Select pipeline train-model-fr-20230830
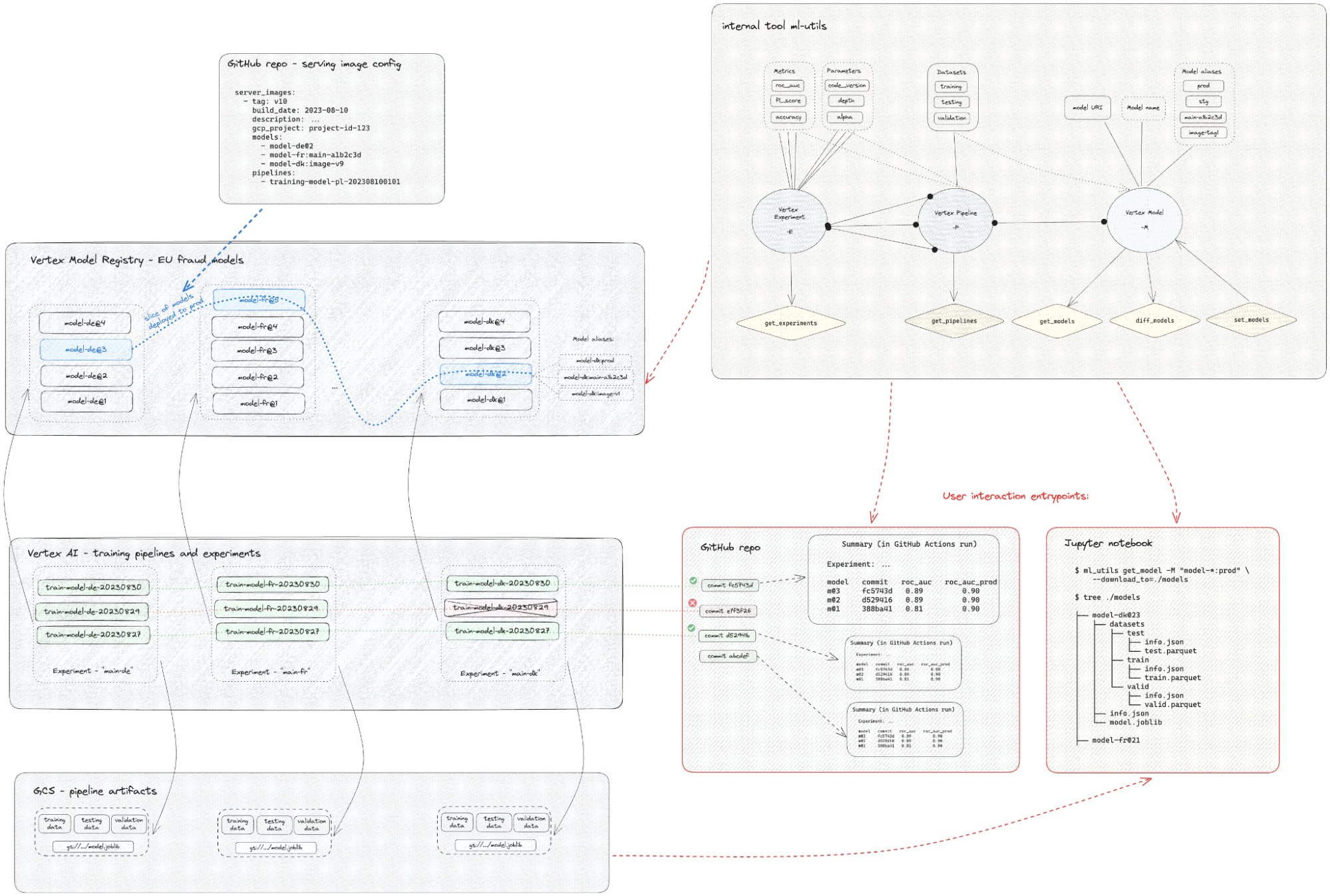Viewport: 1330px width, 896px height. (x=272, y=585)
